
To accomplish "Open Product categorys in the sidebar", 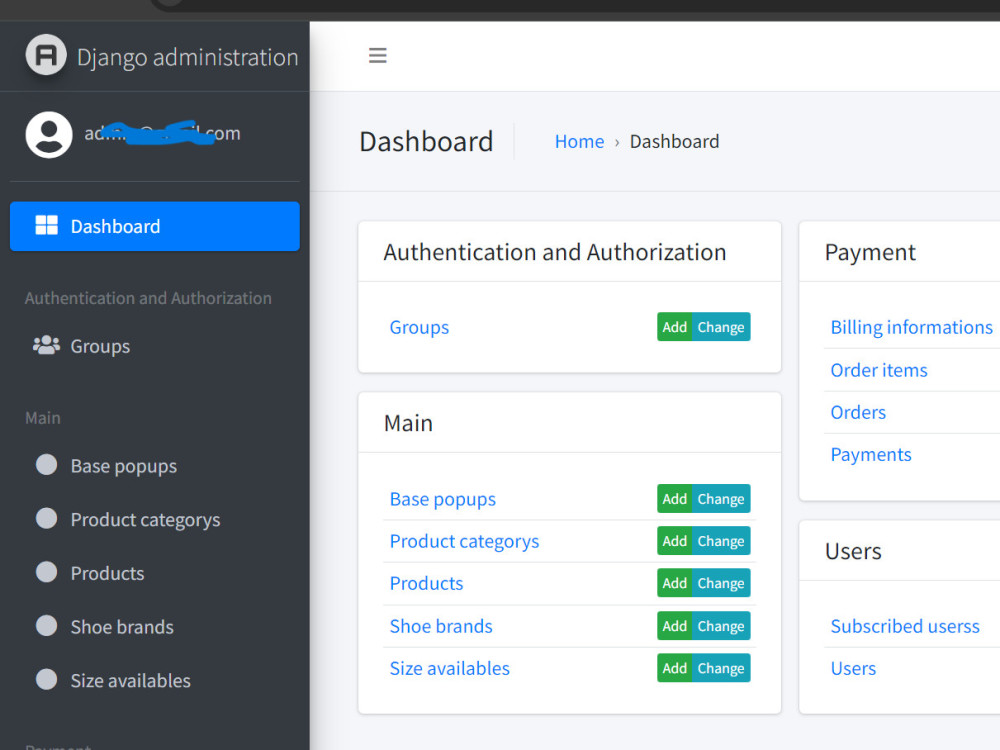I will [155, 519].
